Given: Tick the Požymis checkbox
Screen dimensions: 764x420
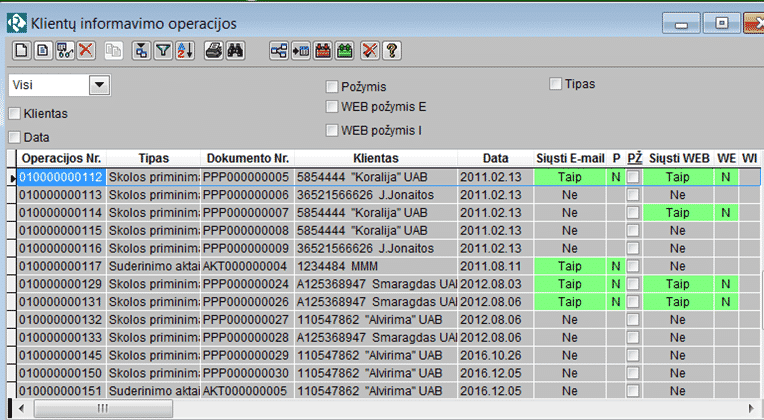Looking at the screenshot, I should (x=333, y=87).
